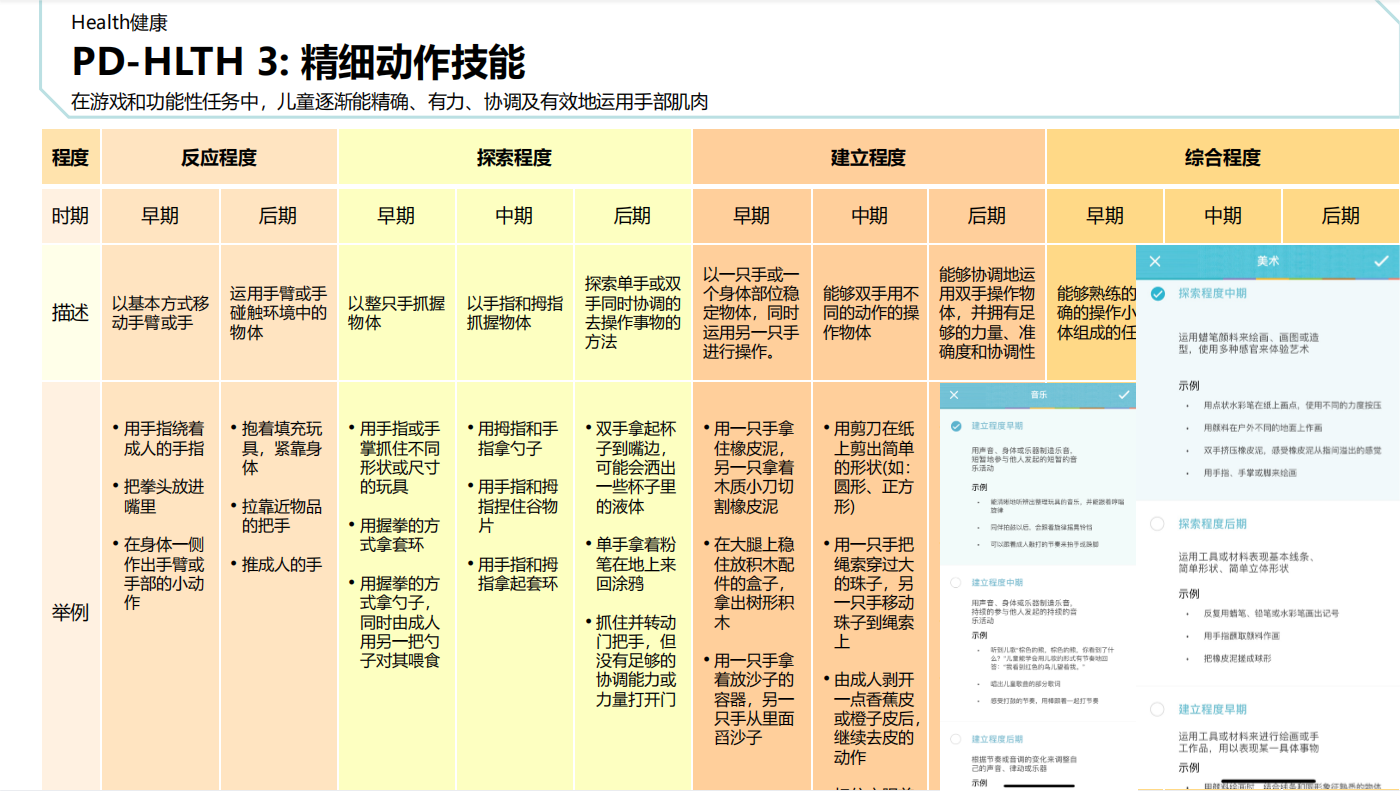Tap the checkmark in the 音乐 panel header
Viewport: 1400px width, 791px height.
click(x=1125, y=395)
